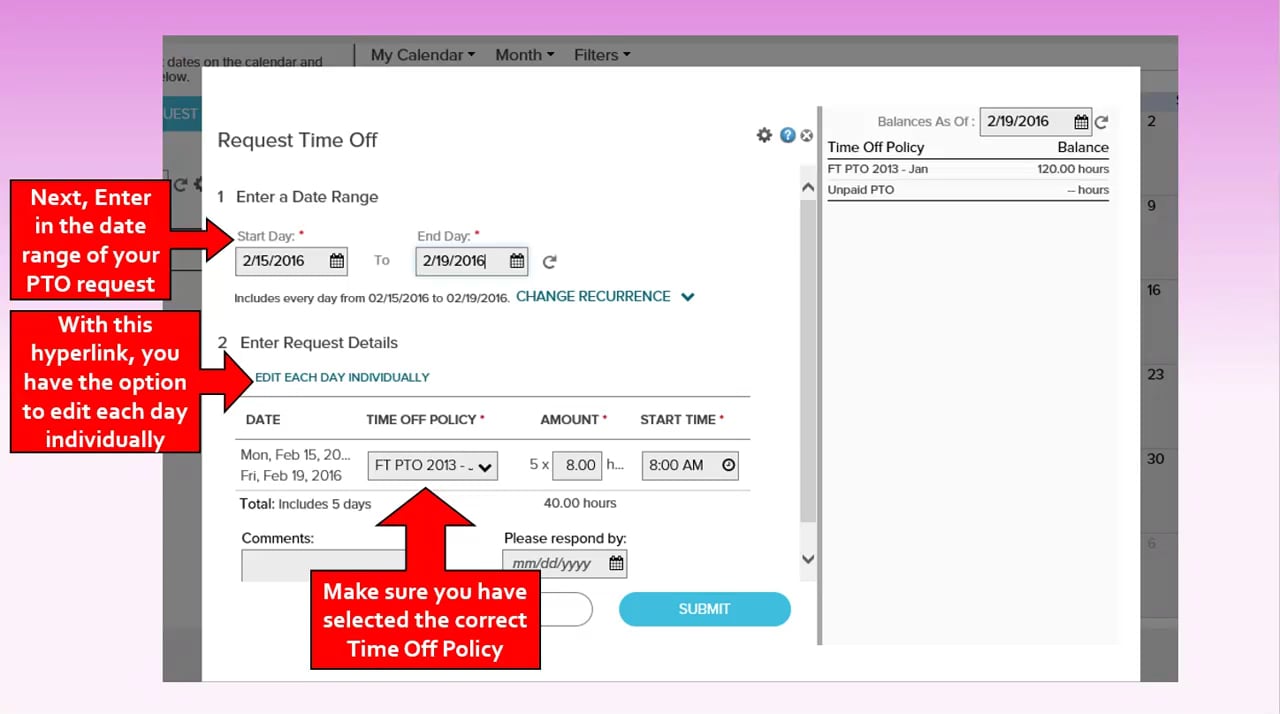Open the End Day calendar picker icon
The image size is (1280, 714).
click(516, 261)
